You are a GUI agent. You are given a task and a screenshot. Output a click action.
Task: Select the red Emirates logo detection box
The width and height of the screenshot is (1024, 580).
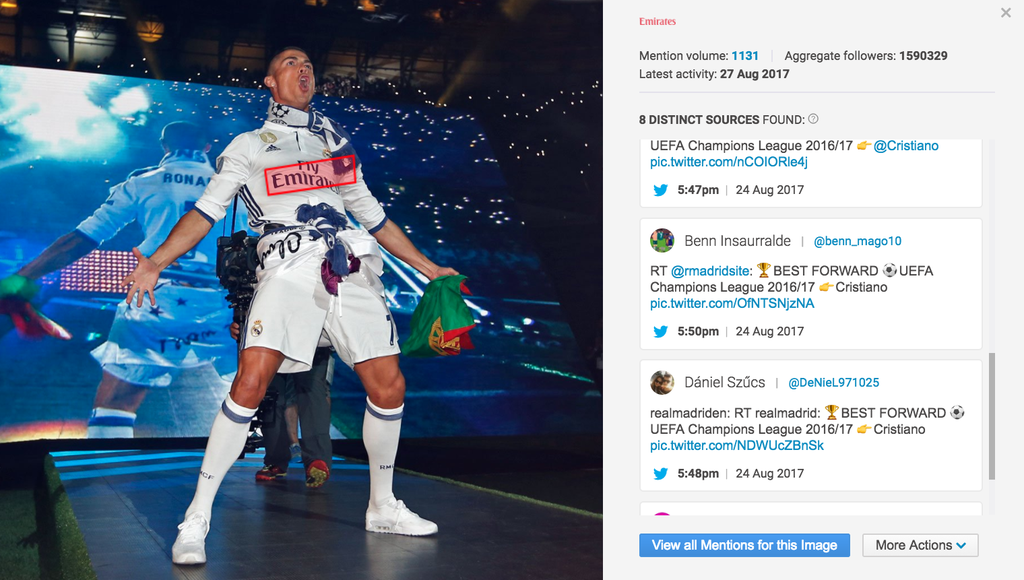(310, 175)
